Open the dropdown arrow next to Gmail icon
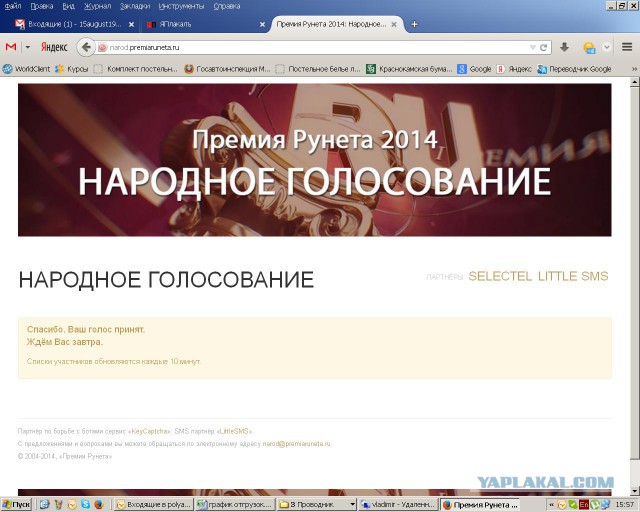The width and height of the screenshot is (640, 512). pos(28,47)
